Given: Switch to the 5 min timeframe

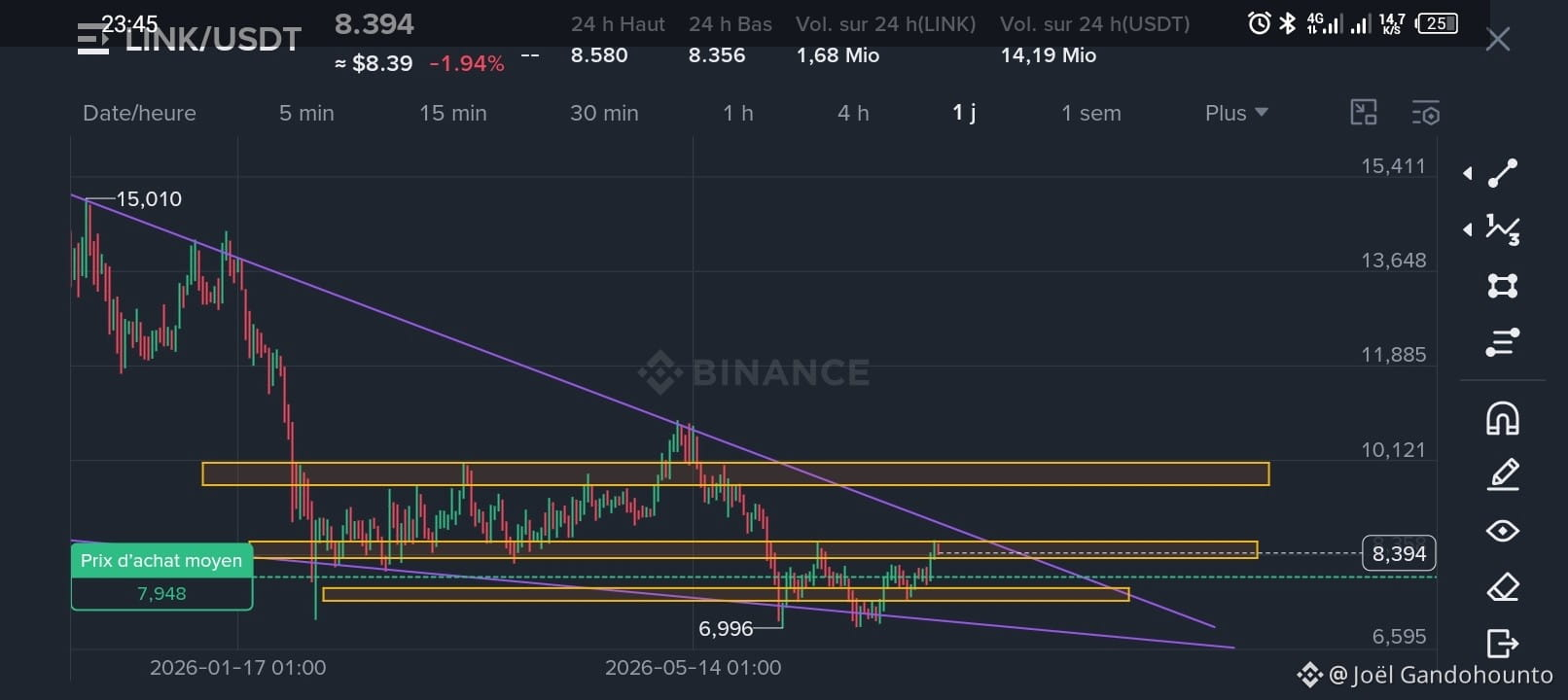Looking at the screenshot, I should [306, 113].
